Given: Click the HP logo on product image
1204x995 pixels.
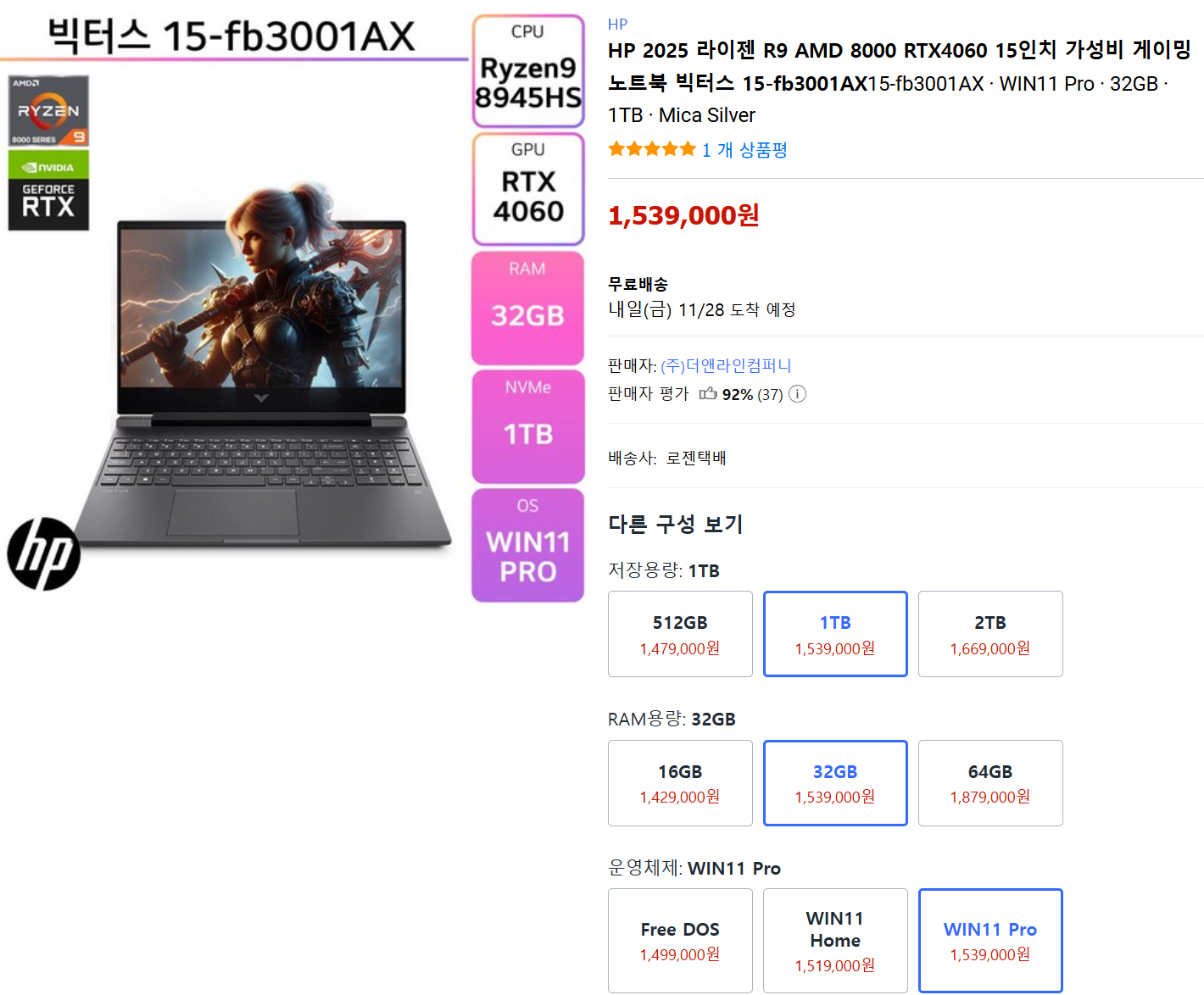Looking at the screenshot, I should click(x=44, y=554).
